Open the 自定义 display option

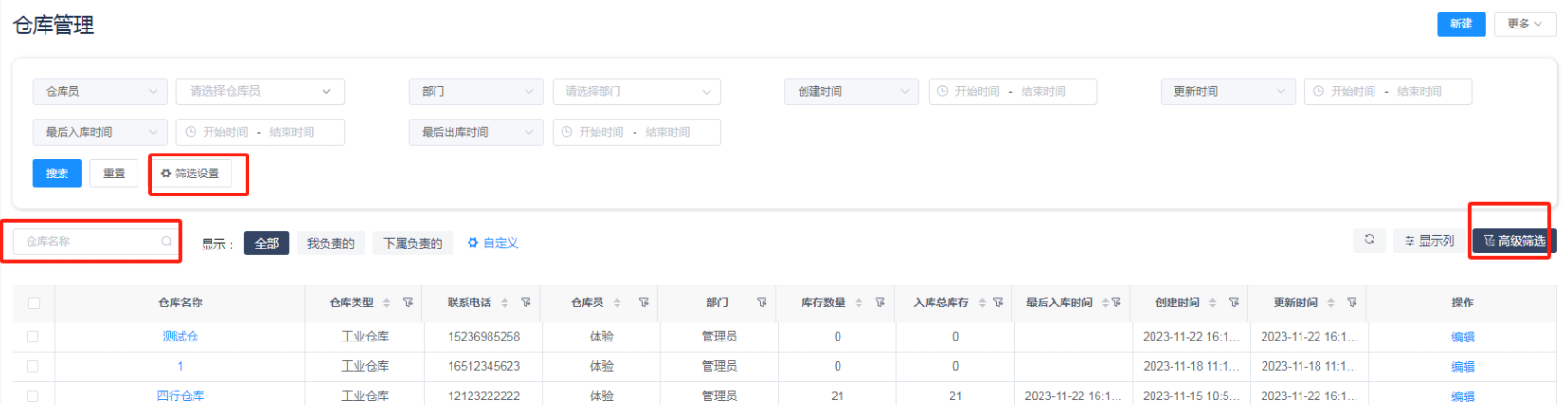[x=493, y=243]
